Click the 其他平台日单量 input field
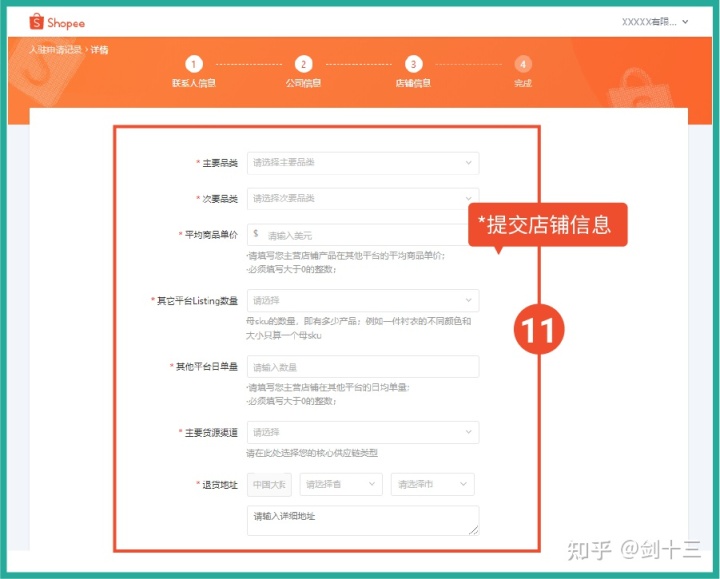Viewport: 720px width, 579px height. pos(363,367)
